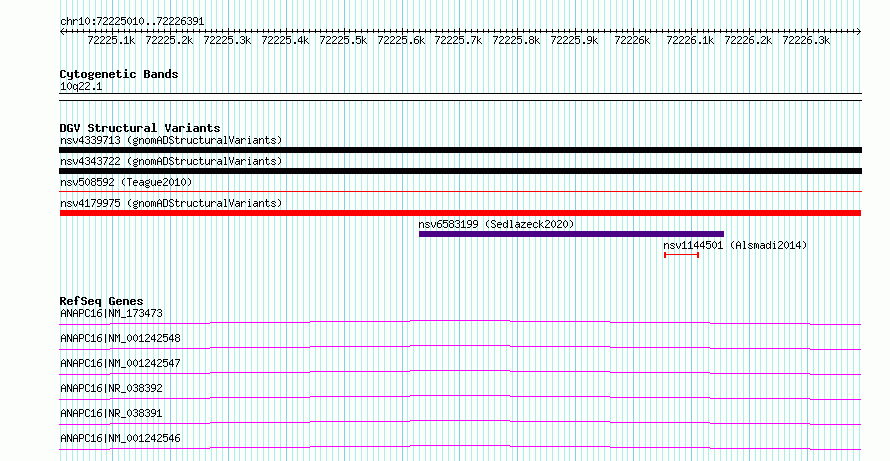Click the chr10:72225010..72226391 region label
890x461 pixels.
click(x=132, y=22)
